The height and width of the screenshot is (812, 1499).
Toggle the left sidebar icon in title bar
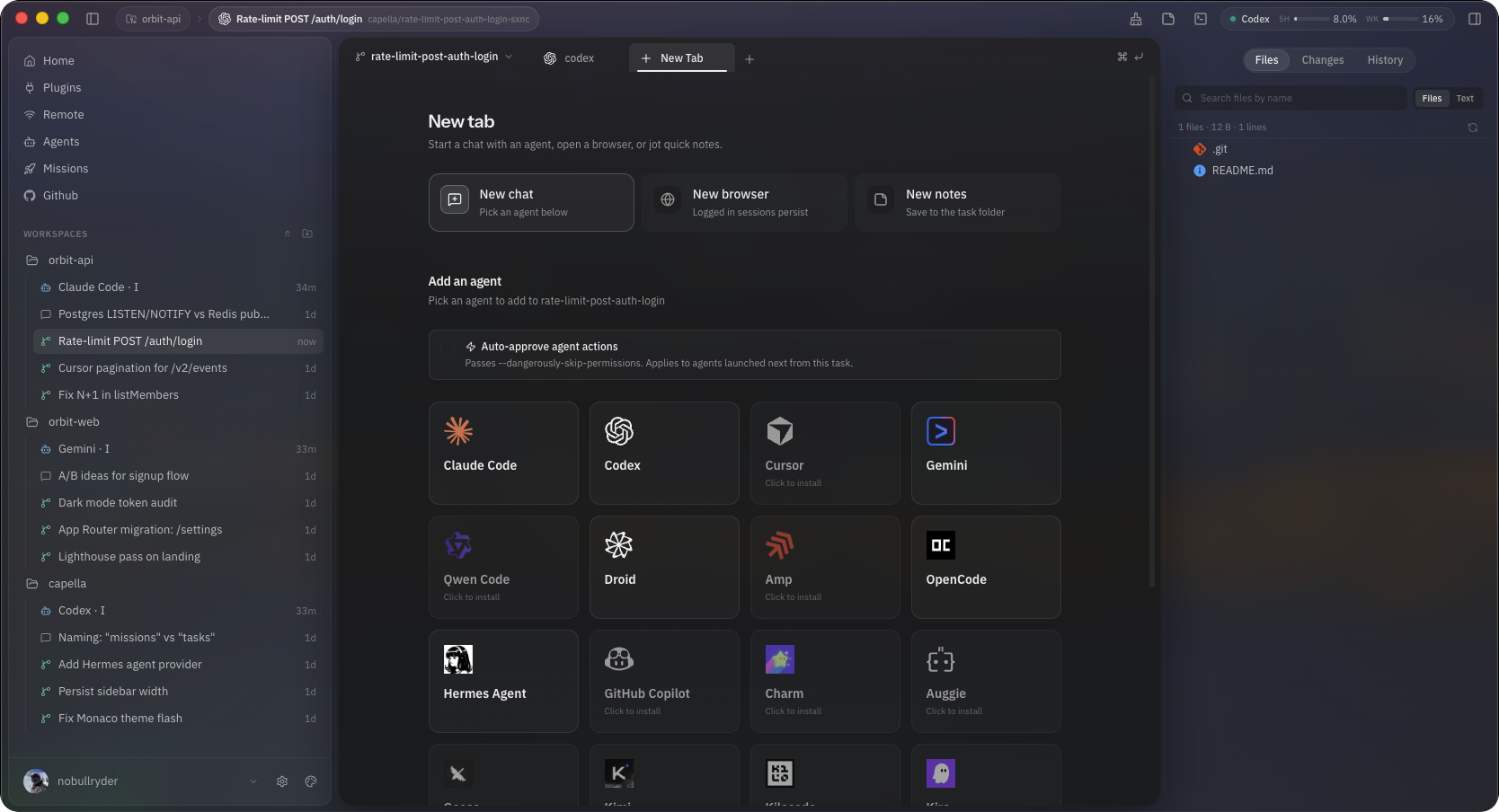[93, 19]
